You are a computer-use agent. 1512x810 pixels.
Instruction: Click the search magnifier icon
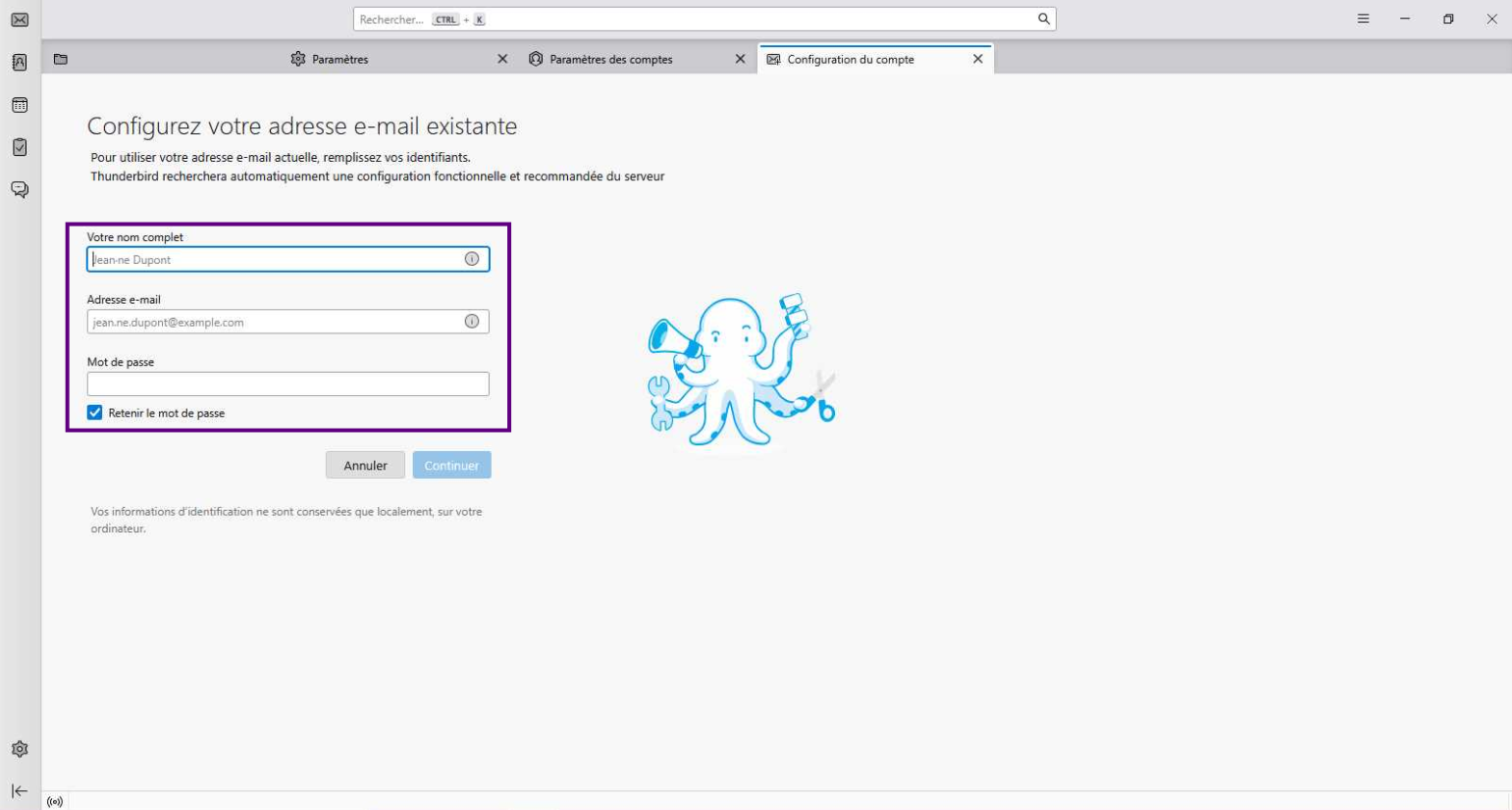(1044, 19)
